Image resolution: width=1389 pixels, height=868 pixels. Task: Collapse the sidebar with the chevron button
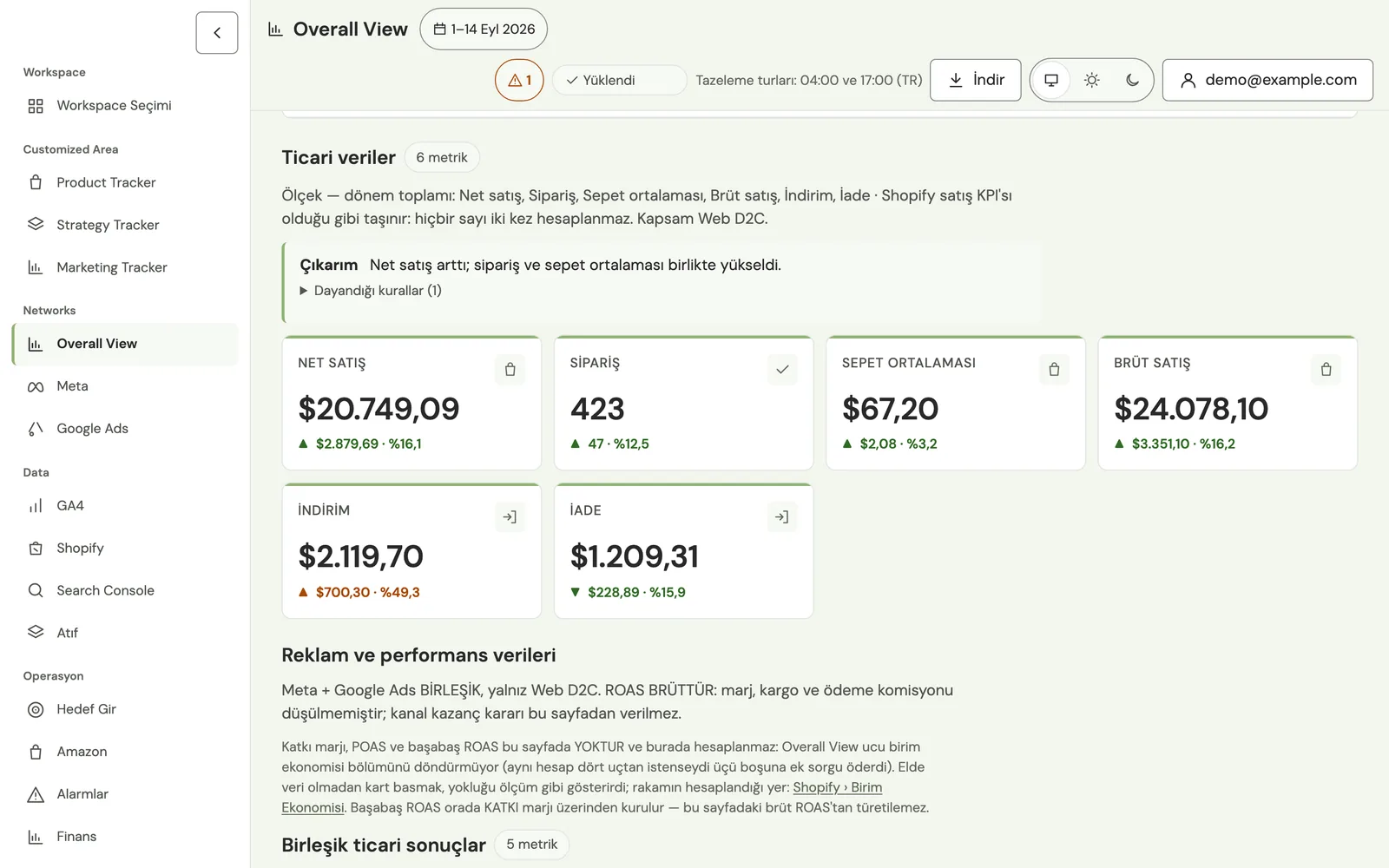(x=217, y=33)
